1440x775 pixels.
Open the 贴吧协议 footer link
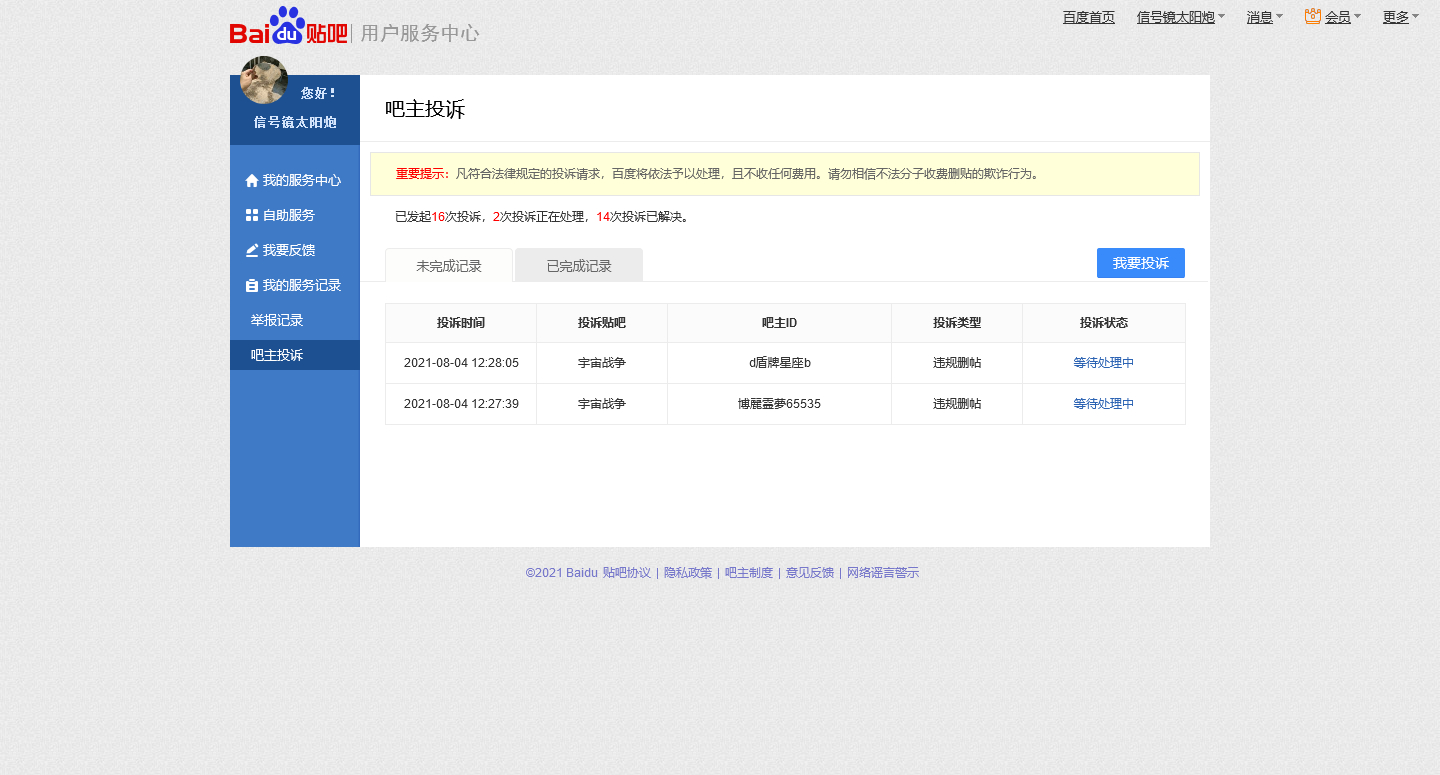pos(626,573)
